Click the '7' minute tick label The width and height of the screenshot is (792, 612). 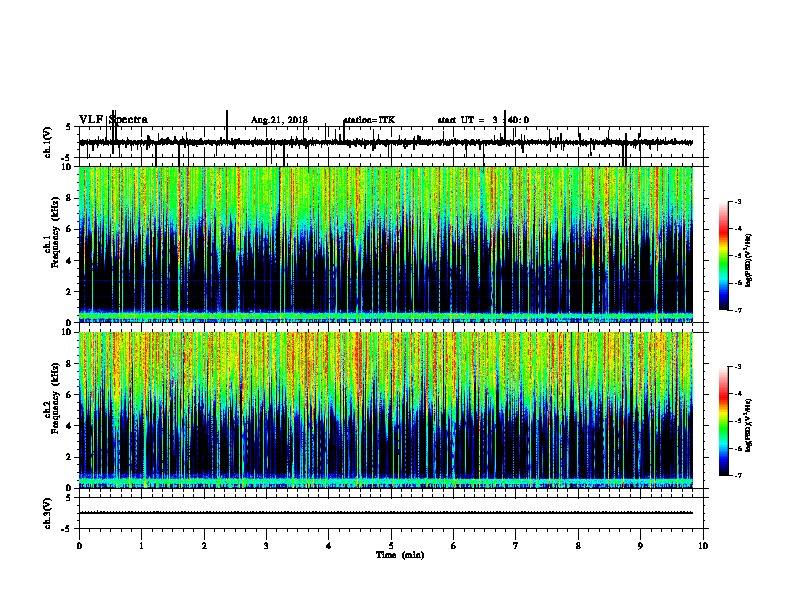516,546
